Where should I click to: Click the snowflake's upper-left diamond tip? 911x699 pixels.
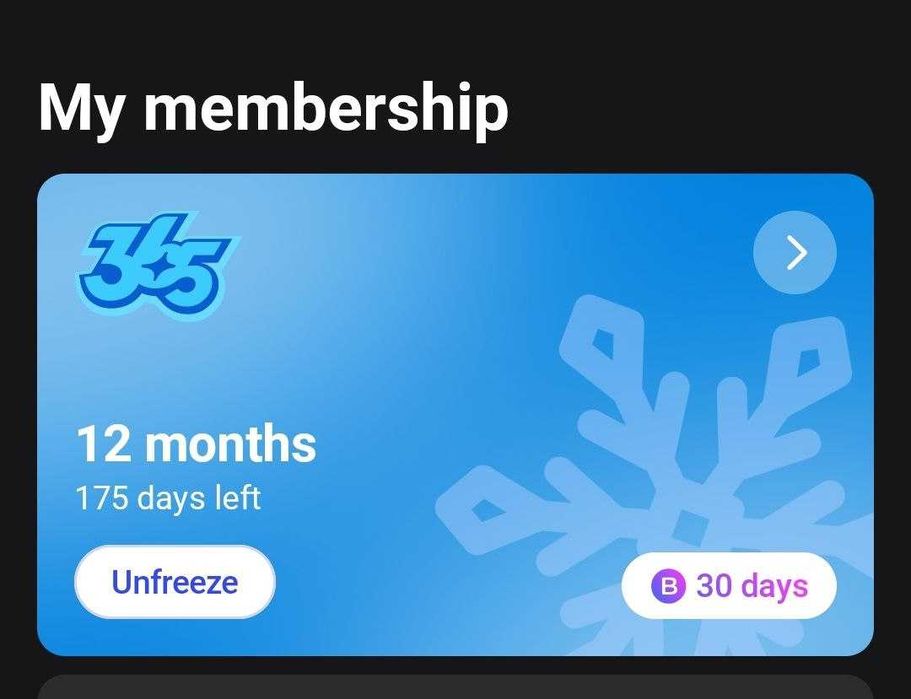click(601, 339)
